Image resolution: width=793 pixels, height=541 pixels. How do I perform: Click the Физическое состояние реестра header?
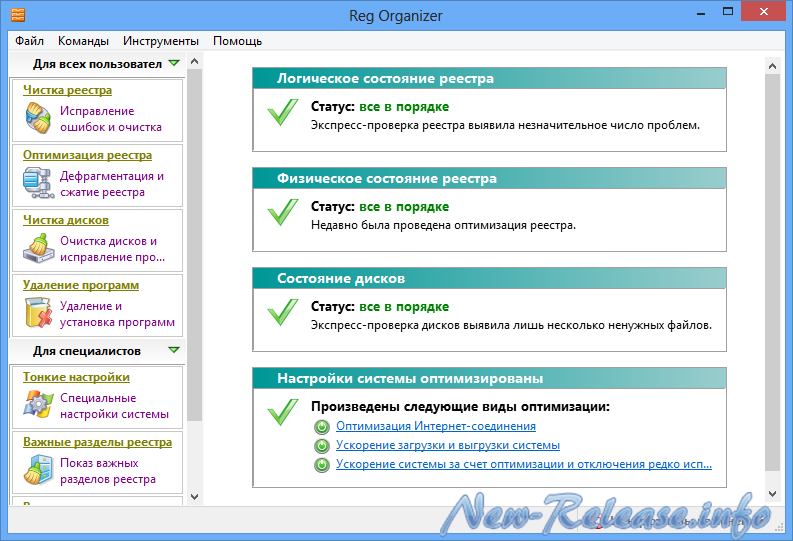tap(490, 178)
